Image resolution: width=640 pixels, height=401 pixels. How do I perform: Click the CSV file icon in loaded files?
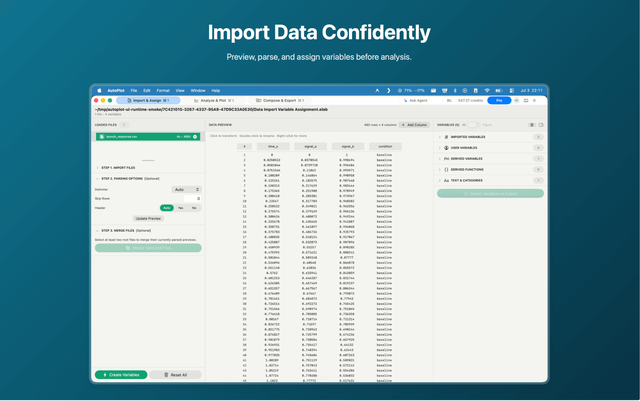click(x=102, y=136)
